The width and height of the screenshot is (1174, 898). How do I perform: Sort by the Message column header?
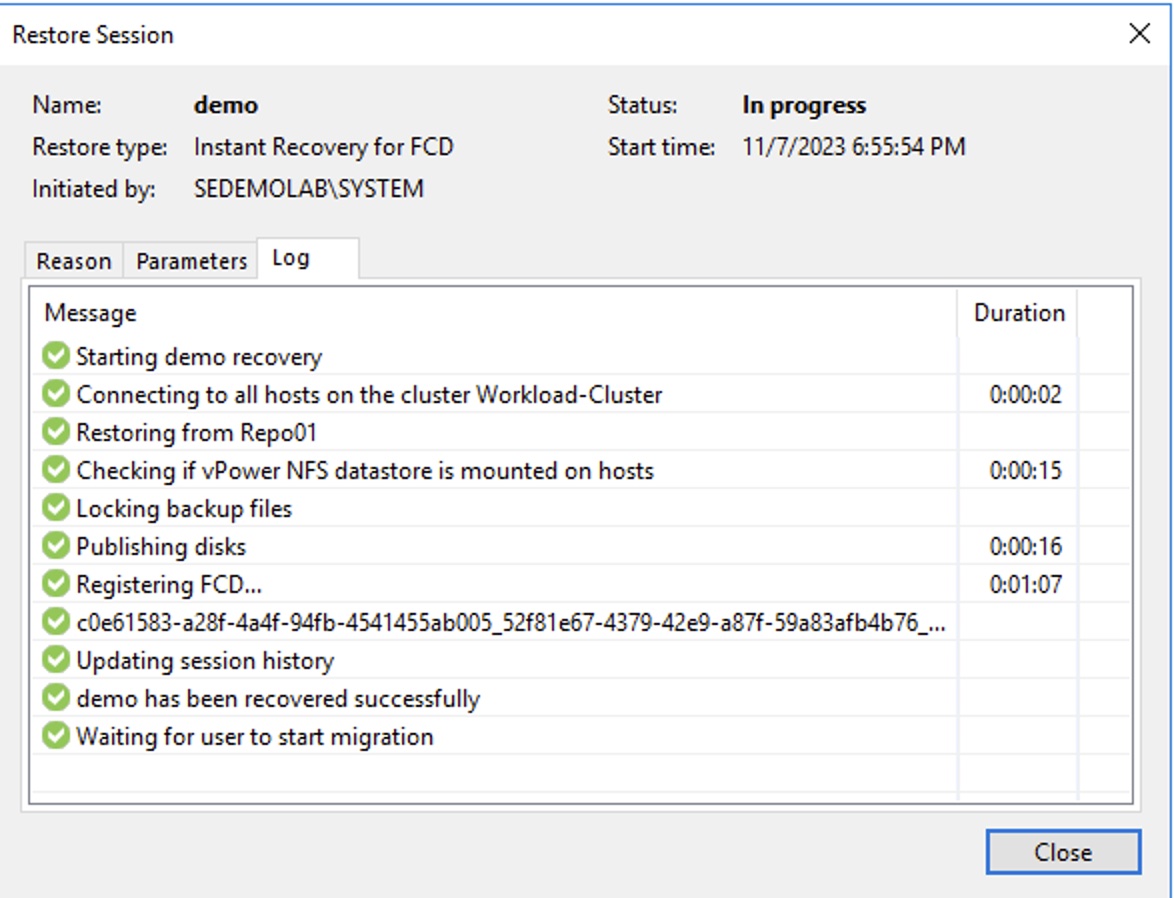click(x=90, y=313)
